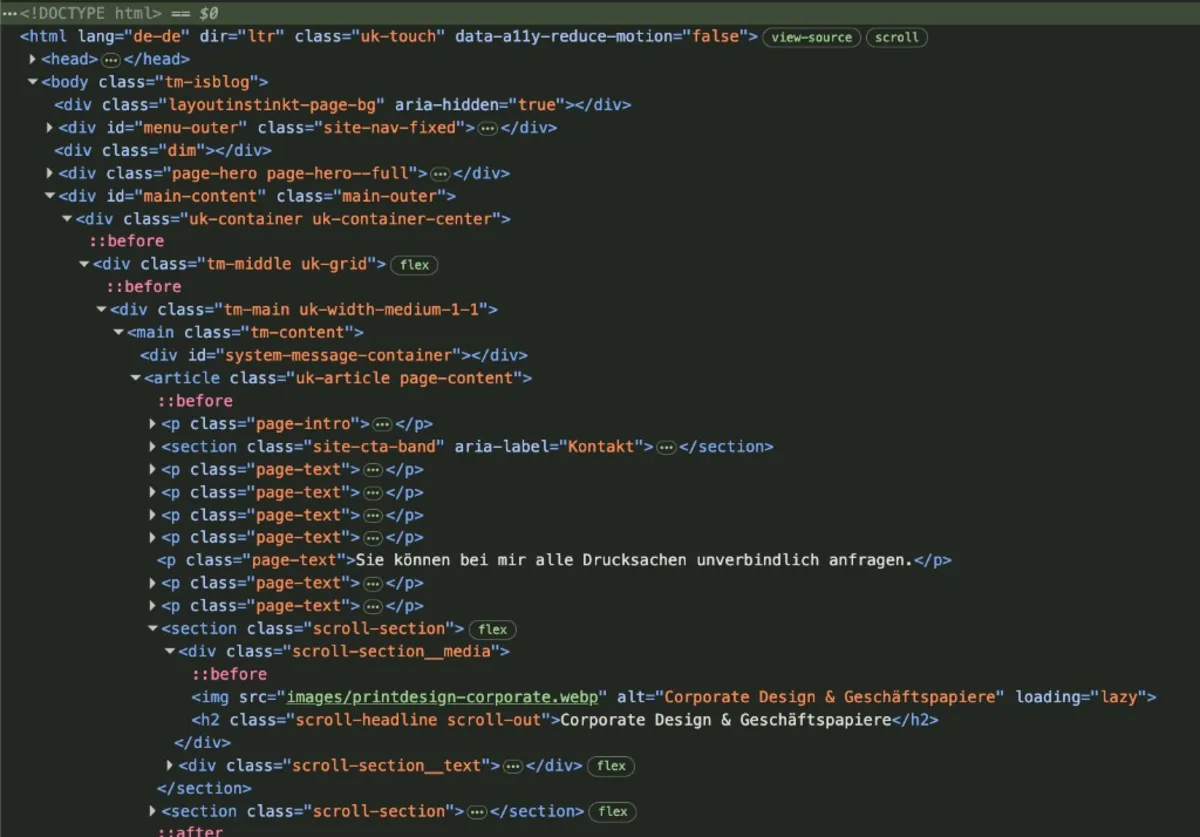This screenshot has width=1200, height=837.
Task: Click the 'Kontakt' aria-label value
Action: [602, 447]
